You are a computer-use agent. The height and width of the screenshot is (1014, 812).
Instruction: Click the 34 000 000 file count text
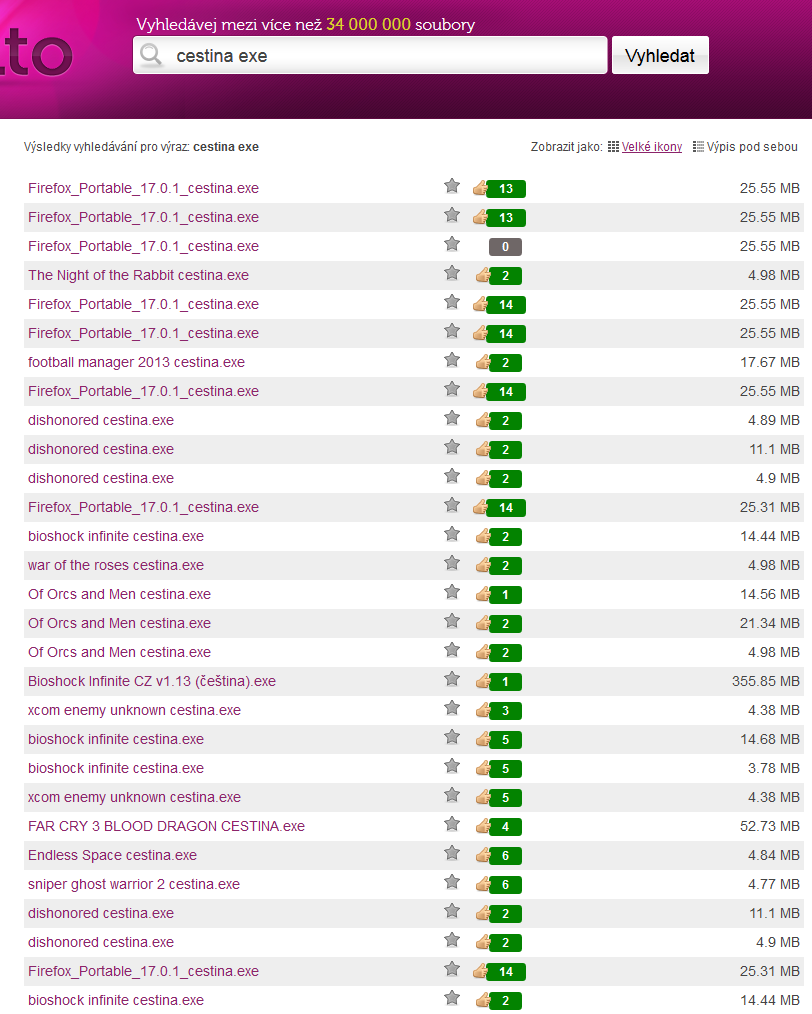tap(369, 25)
